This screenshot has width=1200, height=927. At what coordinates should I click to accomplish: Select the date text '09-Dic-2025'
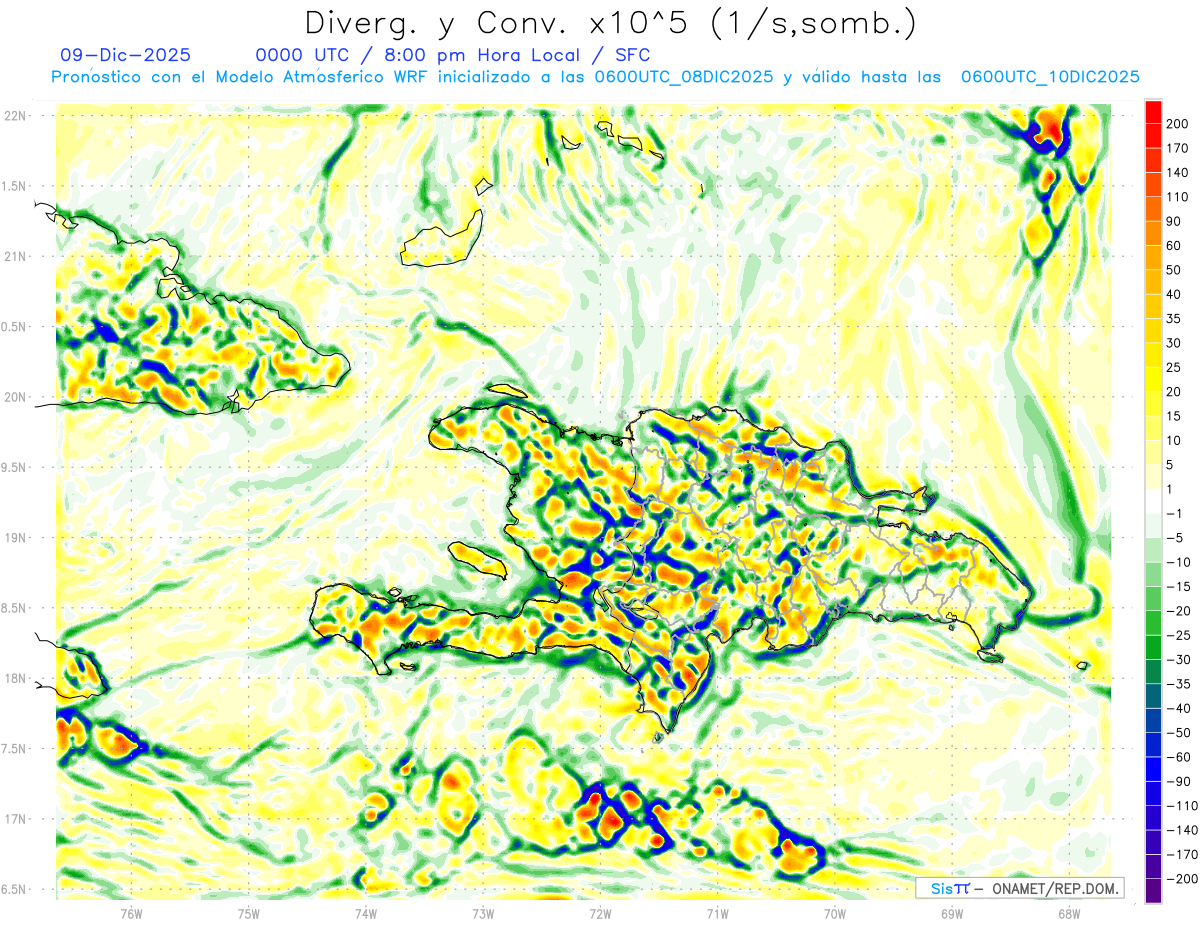click(x=125, y=55)
